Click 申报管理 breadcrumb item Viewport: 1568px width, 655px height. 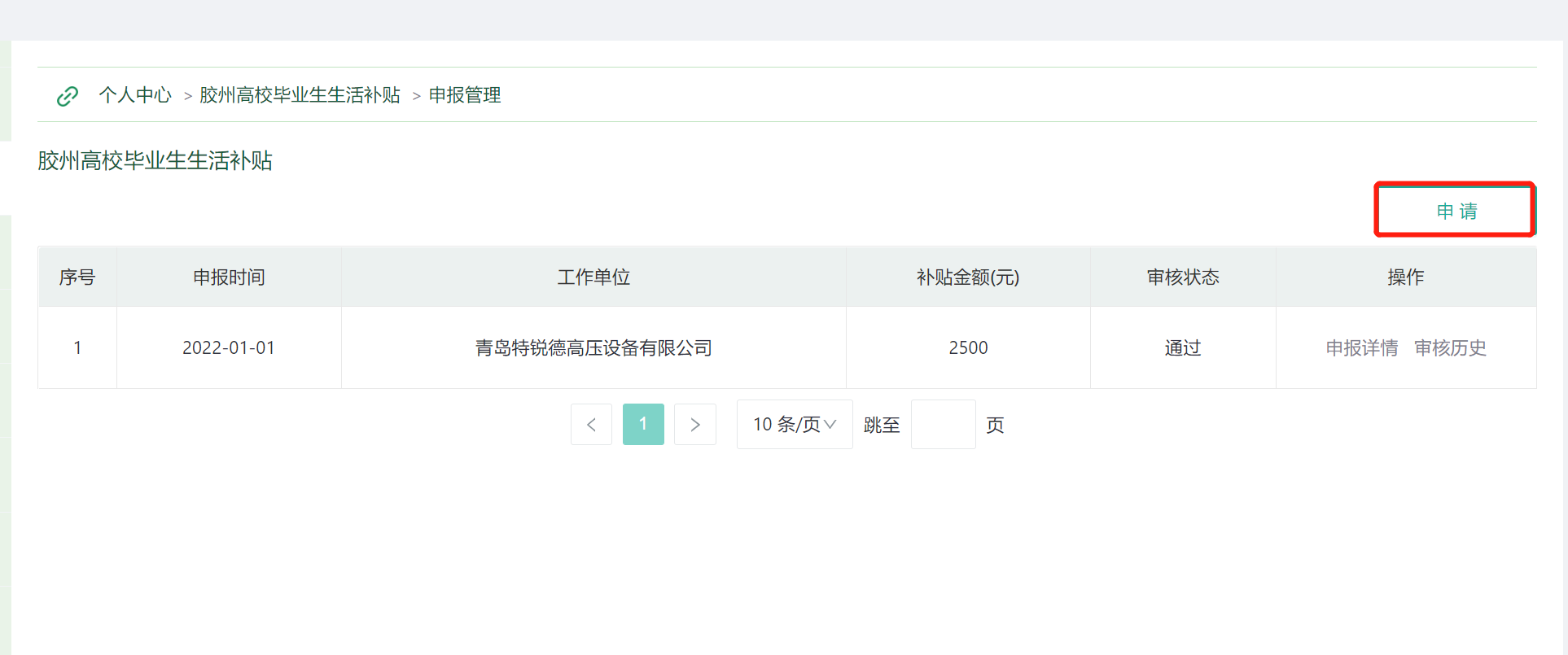click(x=465, y=95)
